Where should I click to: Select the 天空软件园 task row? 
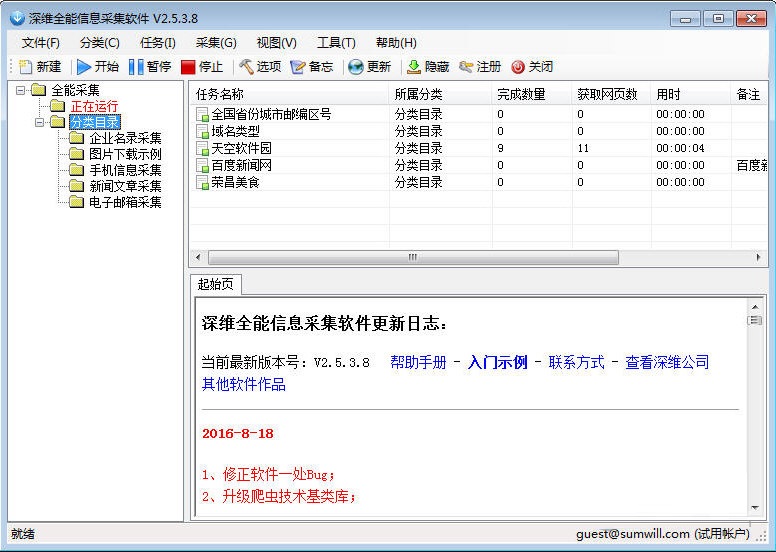click(x=478, y=148)
